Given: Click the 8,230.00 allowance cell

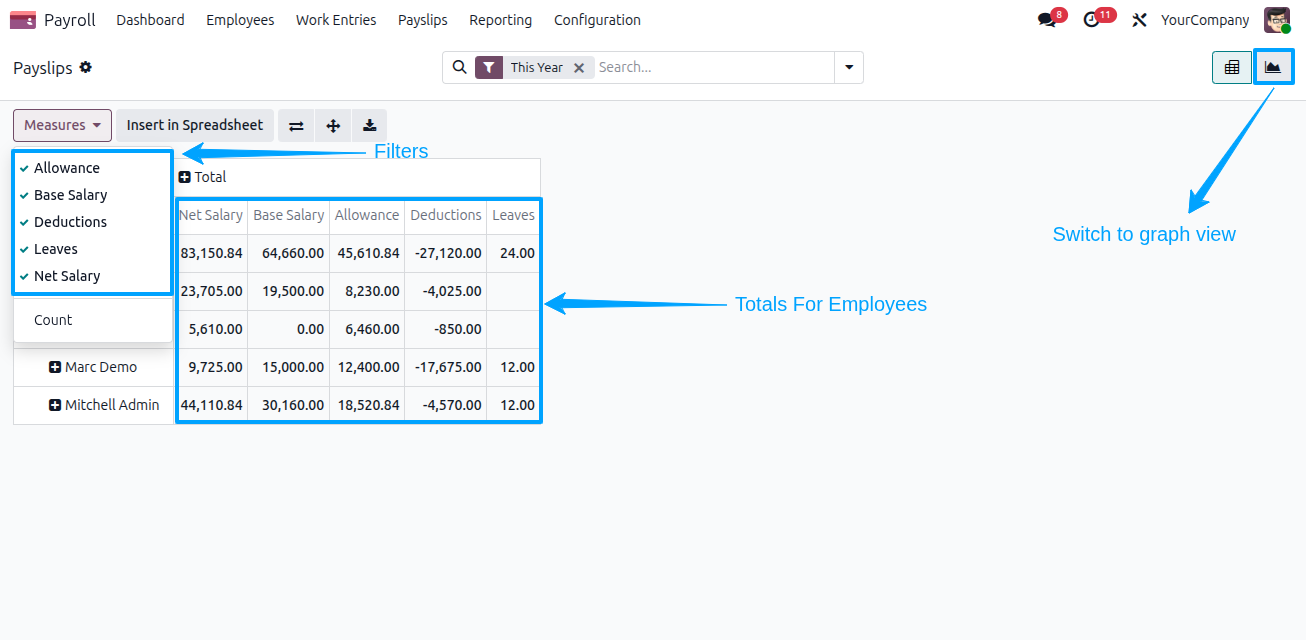Looking at the screenshot, I should [367, 291].
